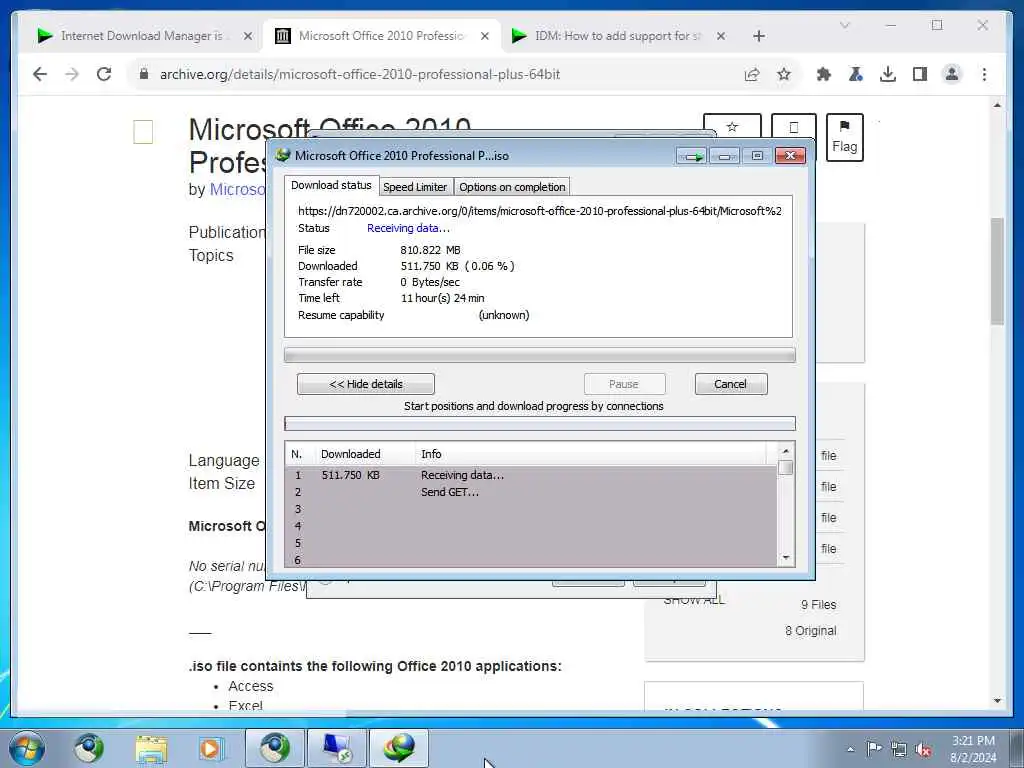The width and height of the screenshot is (1024, 768).
Task: Go back to previous page
Action: pyautogui.click(x=40, y=74)
